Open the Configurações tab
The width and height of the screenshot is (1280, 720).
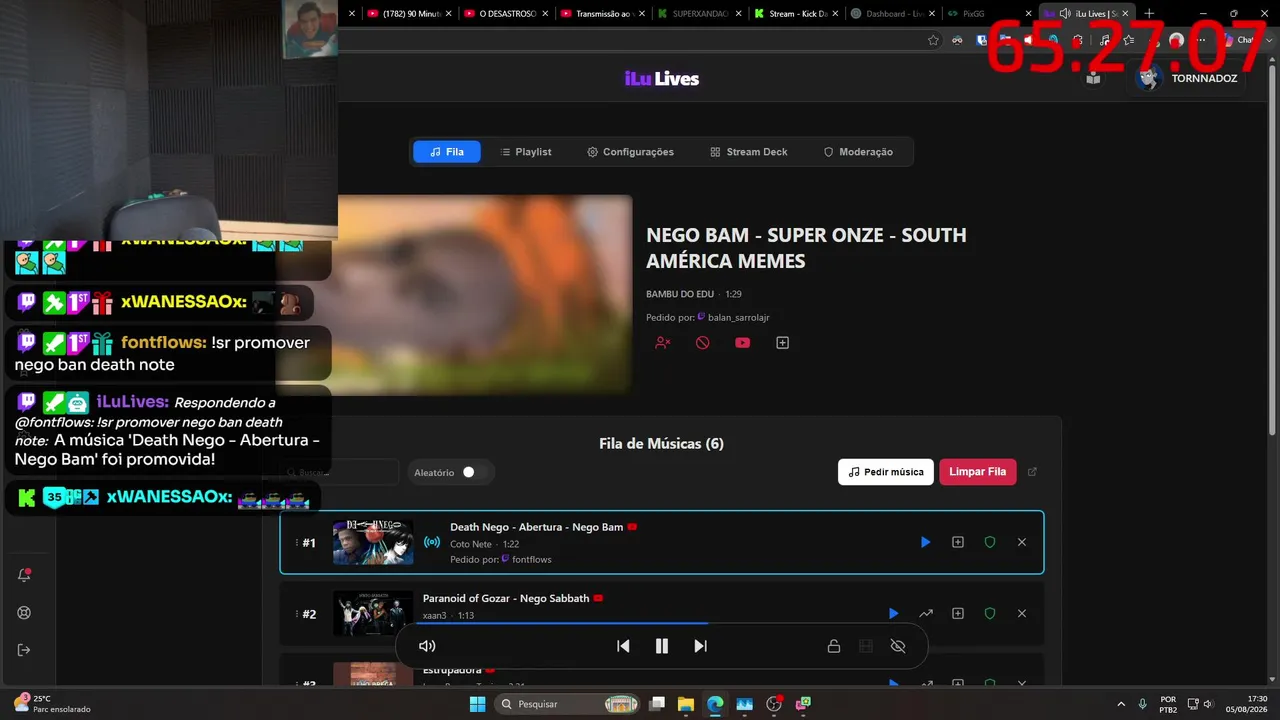[x=631, y=152]
